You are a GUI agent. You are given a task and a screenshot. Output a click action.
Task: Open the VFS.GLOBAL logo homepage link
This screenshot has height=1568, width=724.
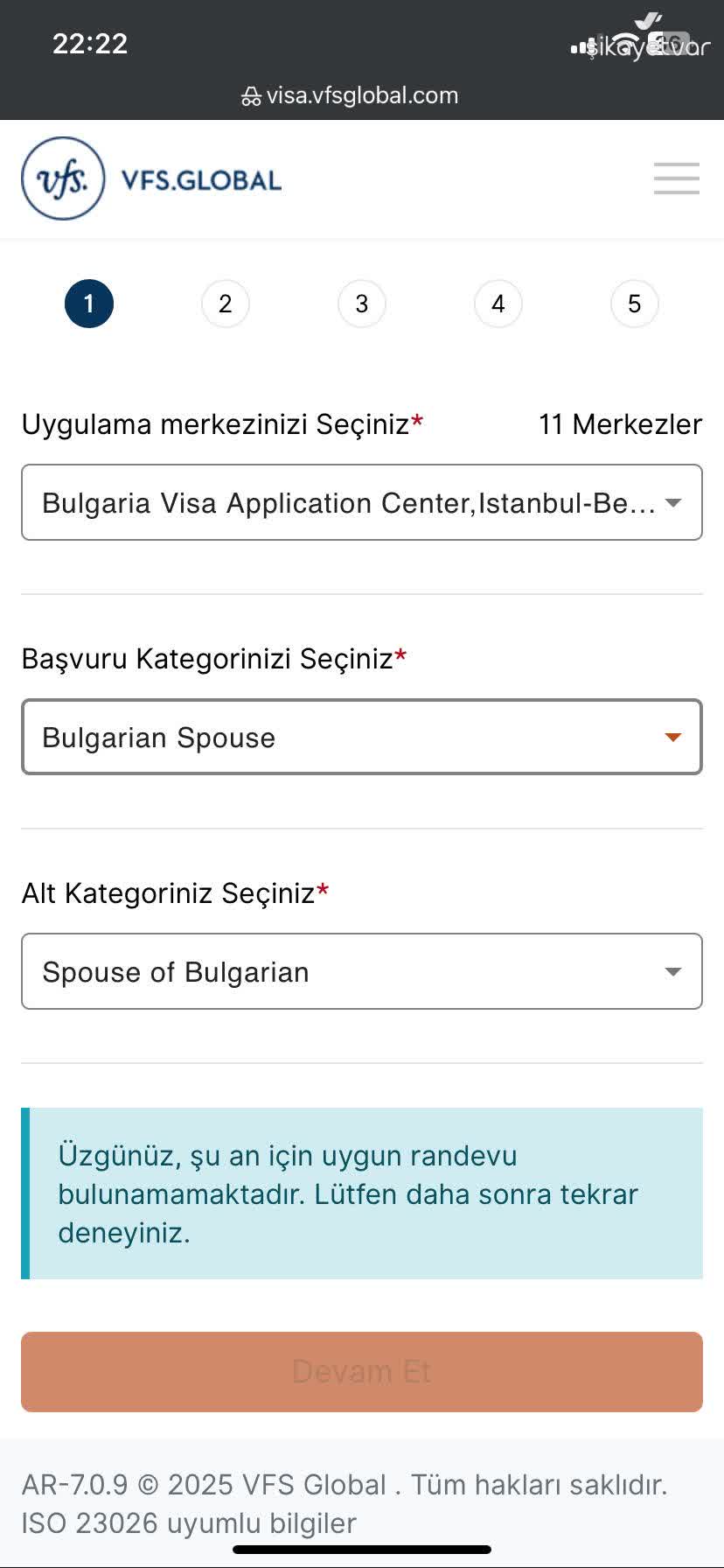[149, 178]
